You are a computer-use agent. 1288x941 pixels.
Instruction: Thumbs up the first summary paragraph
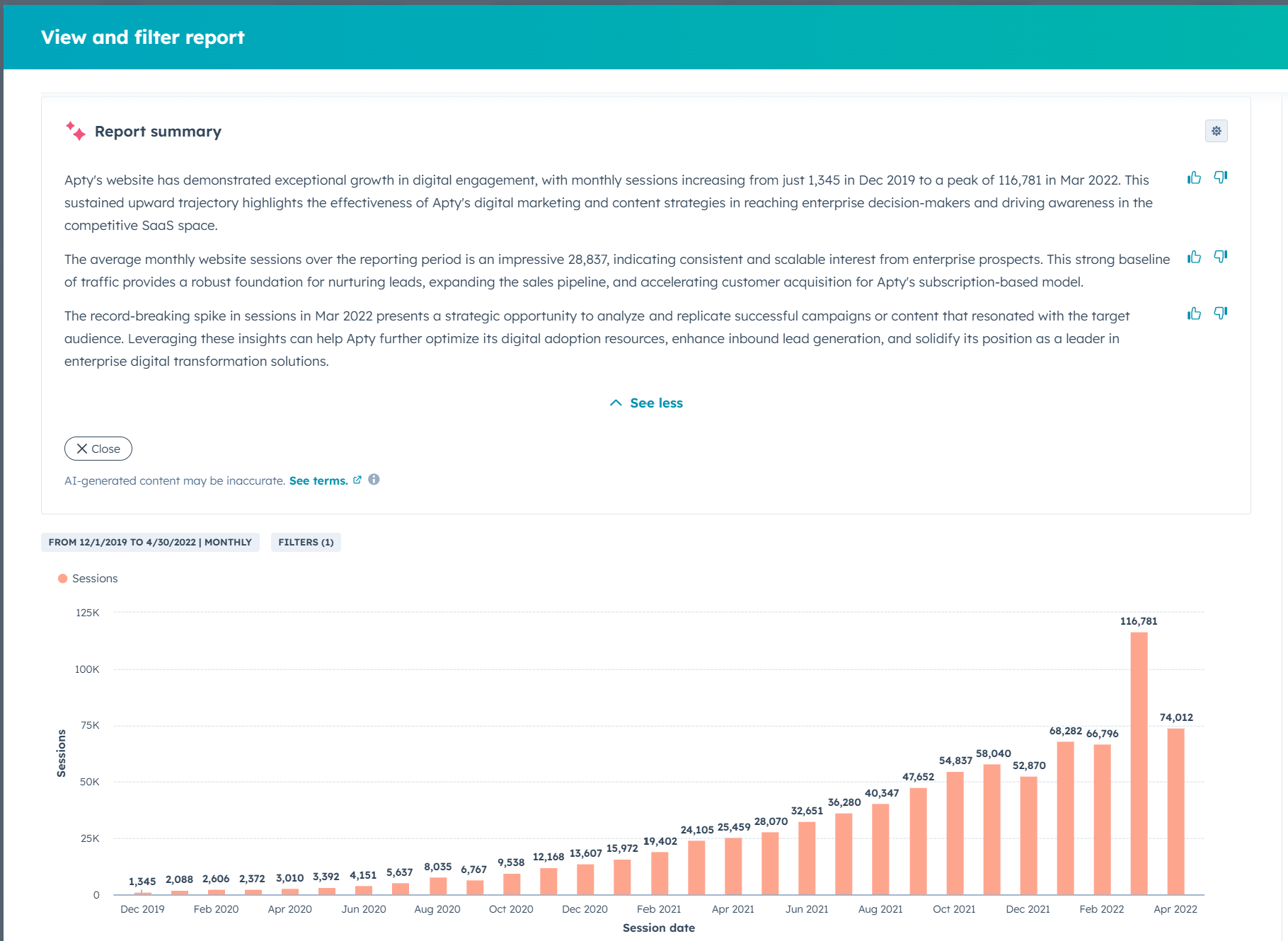[x=1195, y=178]
